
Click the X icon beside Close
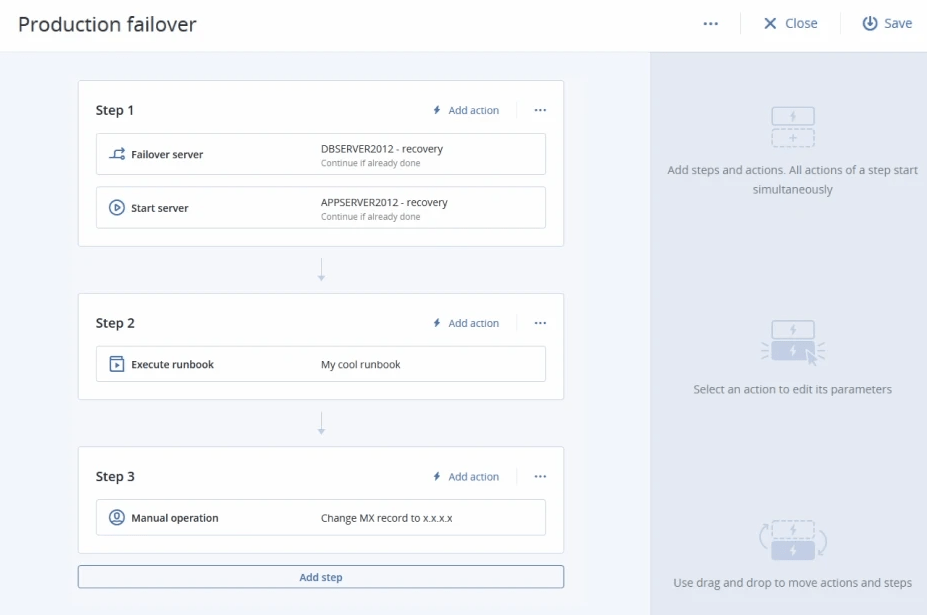click(x=770, y=23)
